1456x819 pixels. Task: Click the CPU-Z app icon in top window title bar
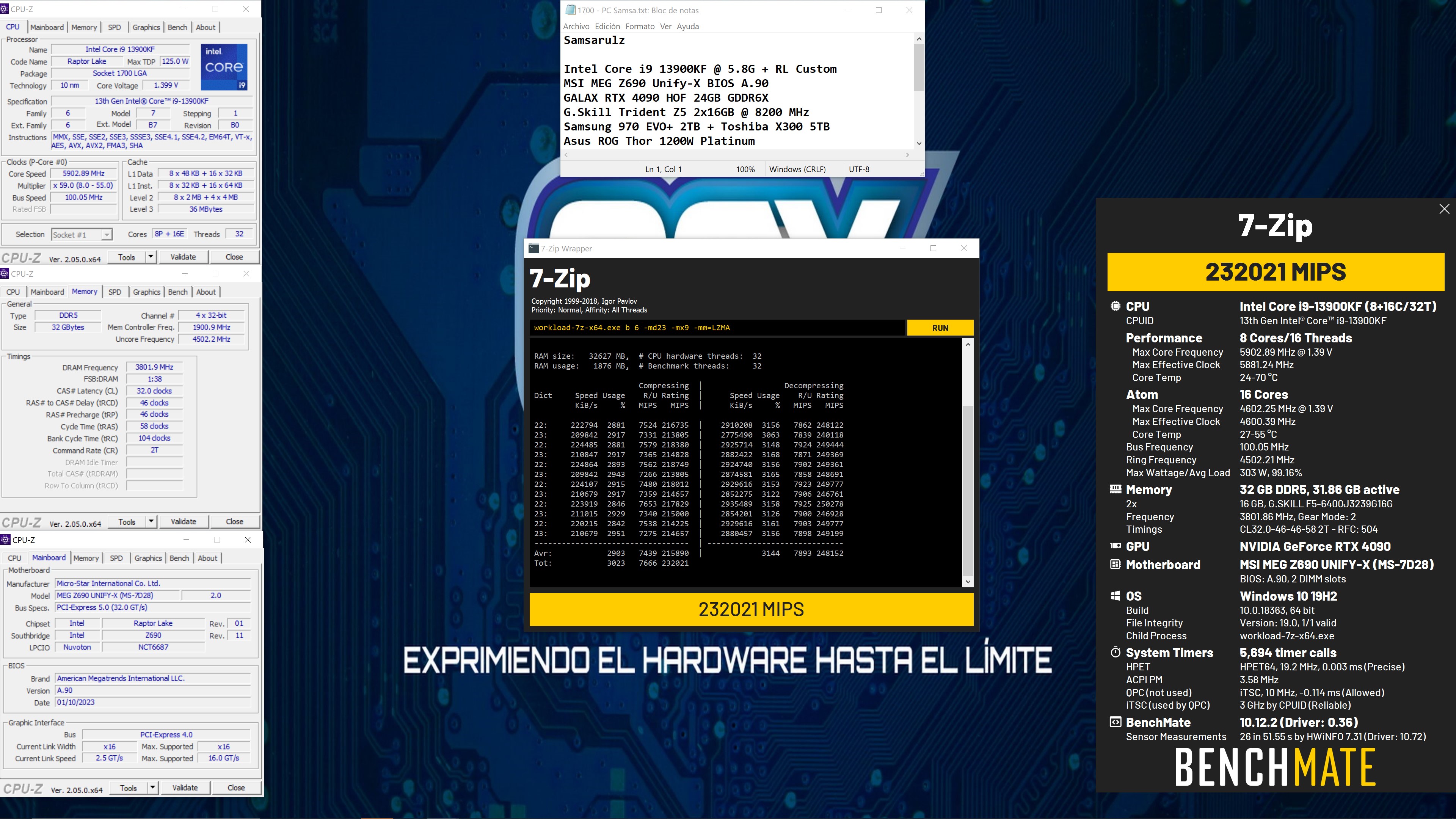pos(5,9)
